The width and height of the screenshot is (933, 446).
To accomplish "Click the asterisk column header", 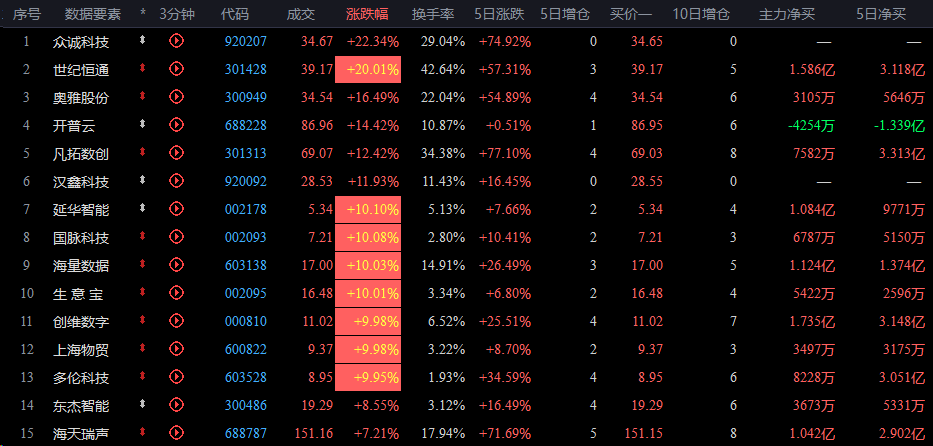I will [143, 13].
